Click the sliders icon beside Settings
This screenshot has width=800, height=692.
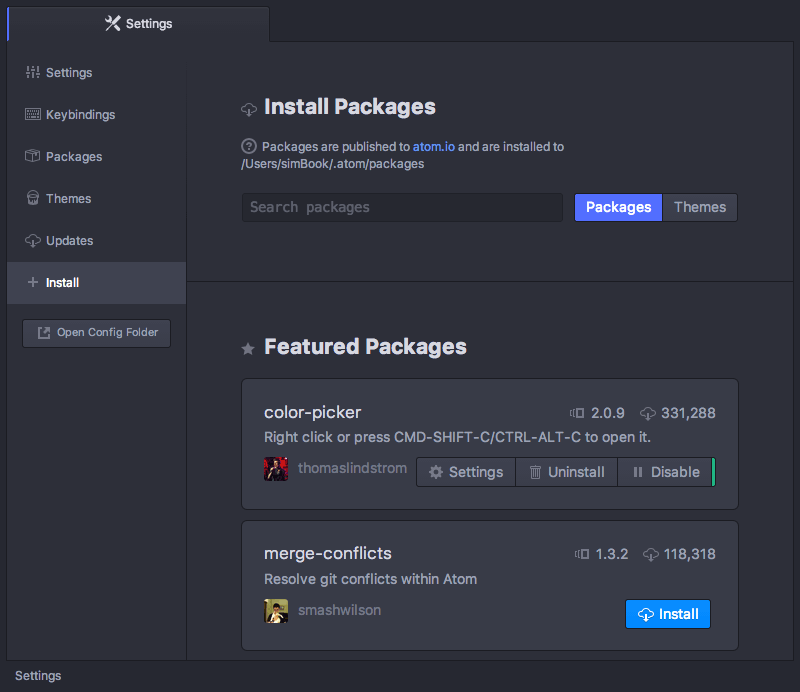(33, 72)
